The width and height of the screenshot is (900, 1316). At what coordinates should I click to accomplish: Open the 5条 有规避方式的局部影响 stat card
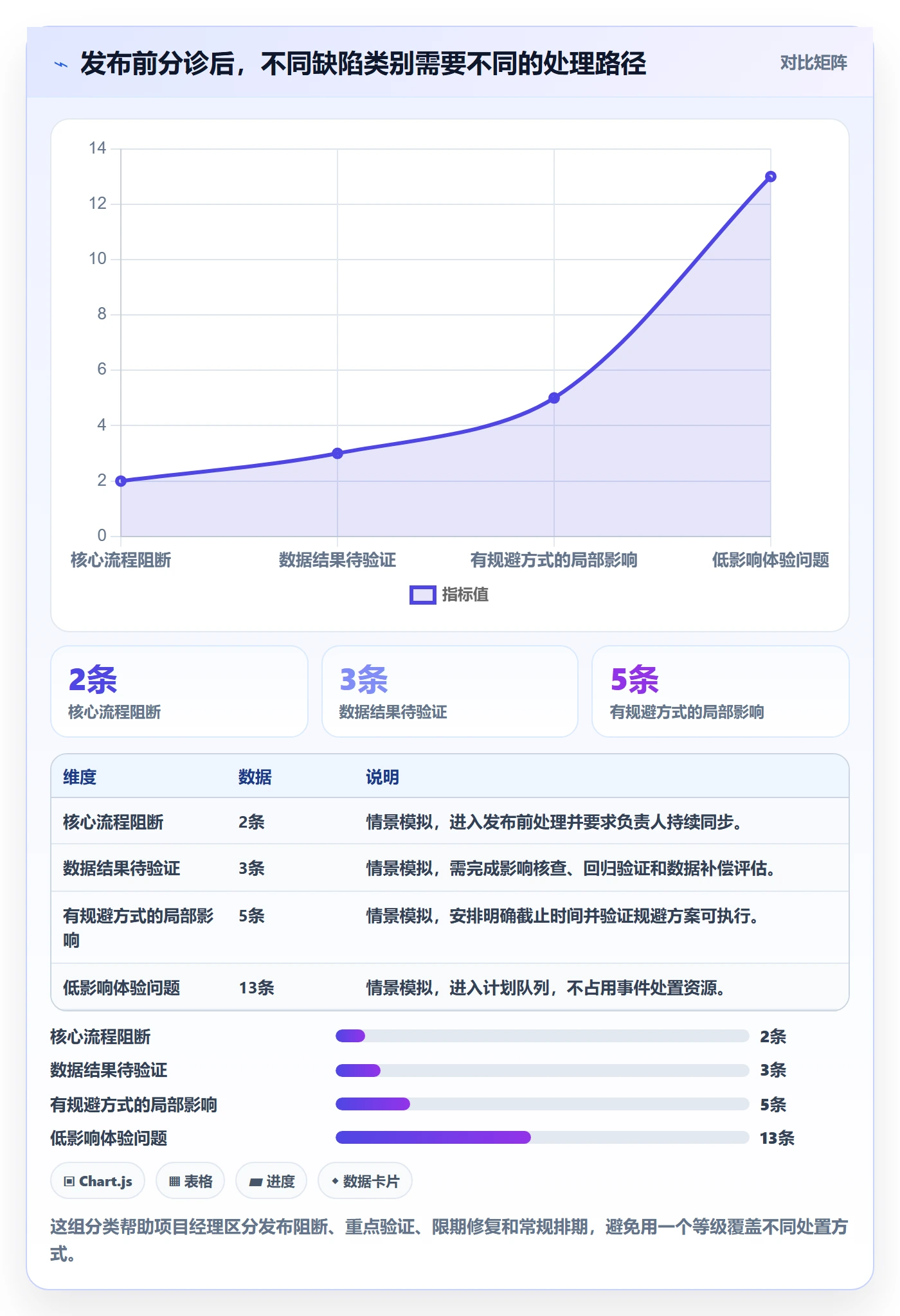pos(721,691)
